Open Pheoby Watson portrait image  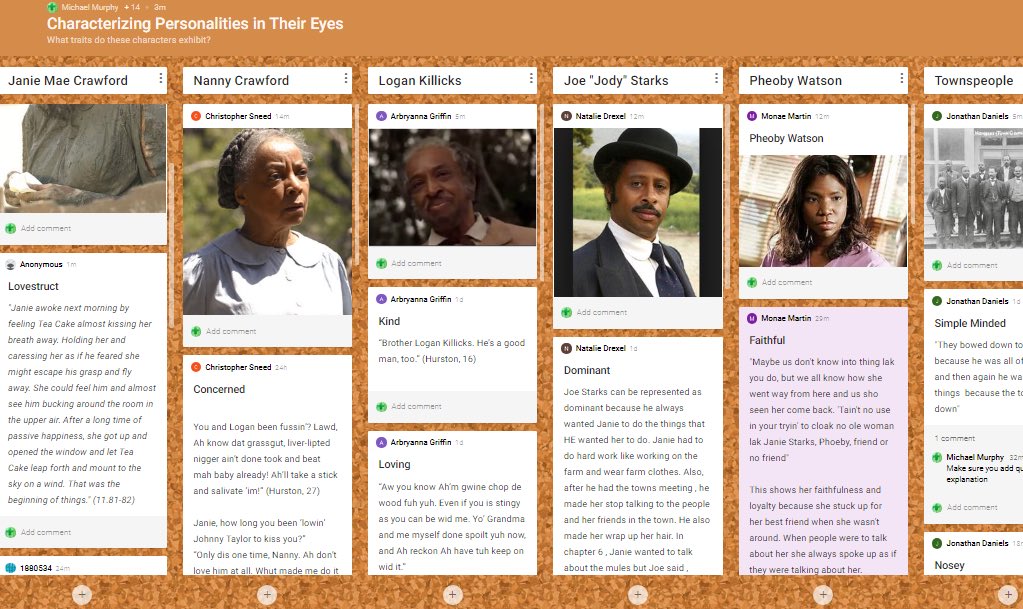point(823,211)
